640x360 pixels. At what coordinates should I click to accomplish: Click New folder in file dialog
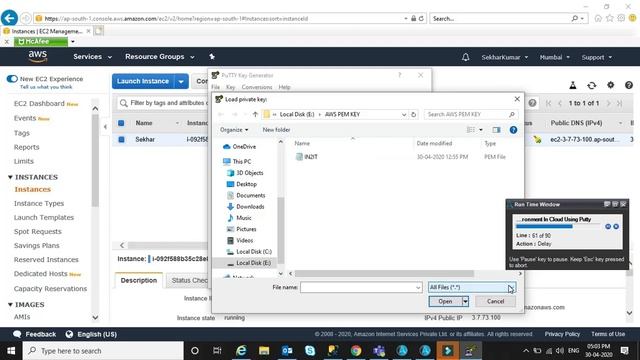coord(276,130)
